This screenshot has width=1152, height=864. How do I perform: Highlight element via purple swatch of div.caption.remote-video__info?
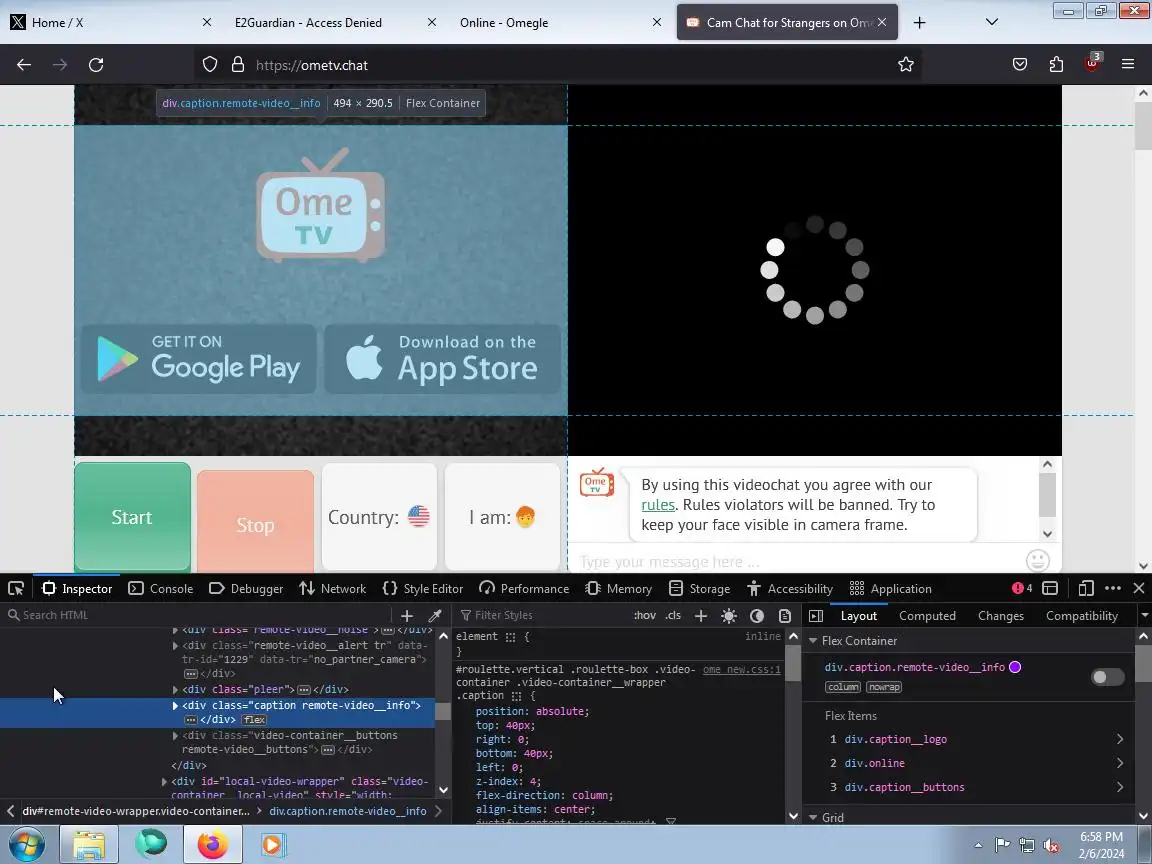point(1015,667)
